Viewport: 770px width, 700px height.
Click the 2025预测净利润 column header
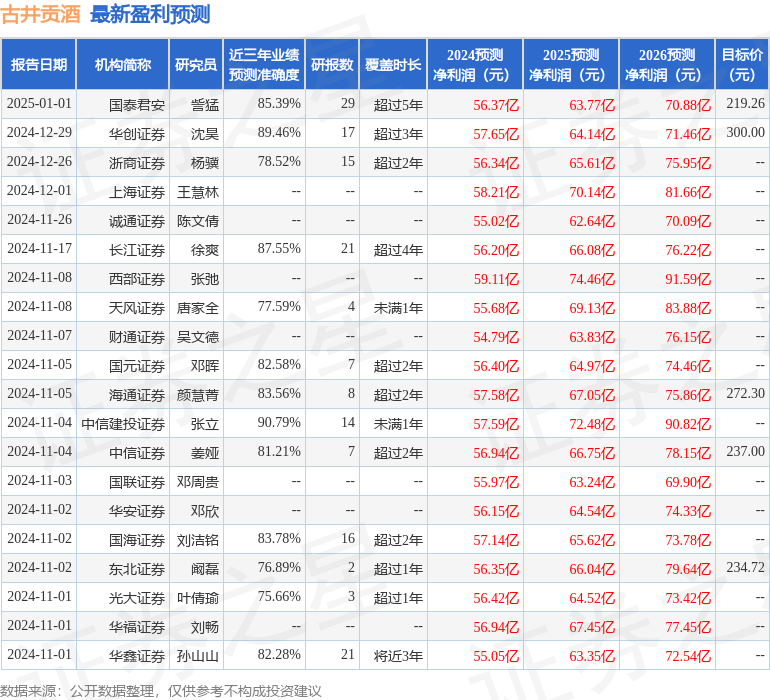tap(571, 64)
